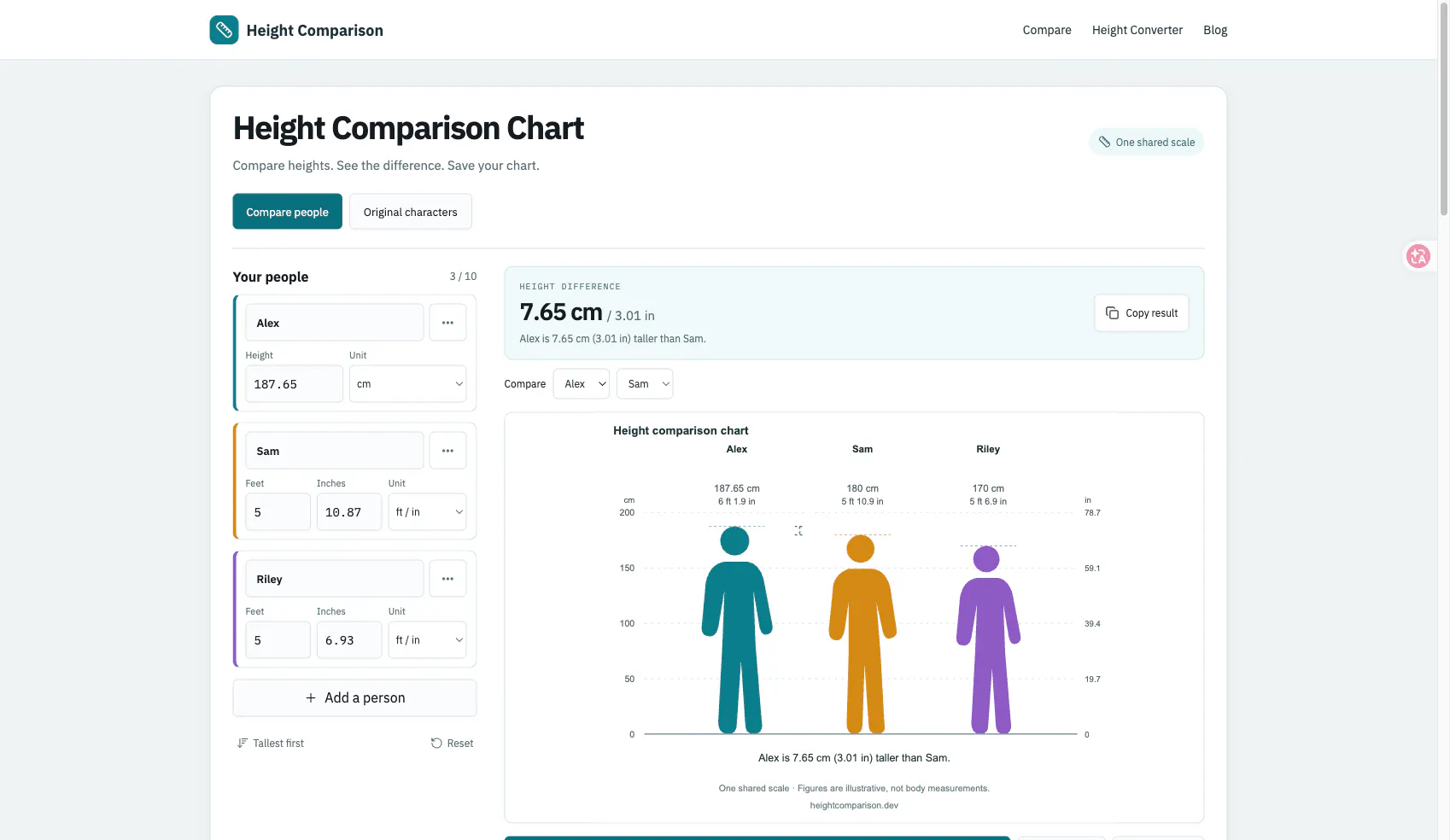Image resolution: width=1450 pixels, height=840 pixels.
Task: Click the translate extension icon
Action: (1418, 256)
